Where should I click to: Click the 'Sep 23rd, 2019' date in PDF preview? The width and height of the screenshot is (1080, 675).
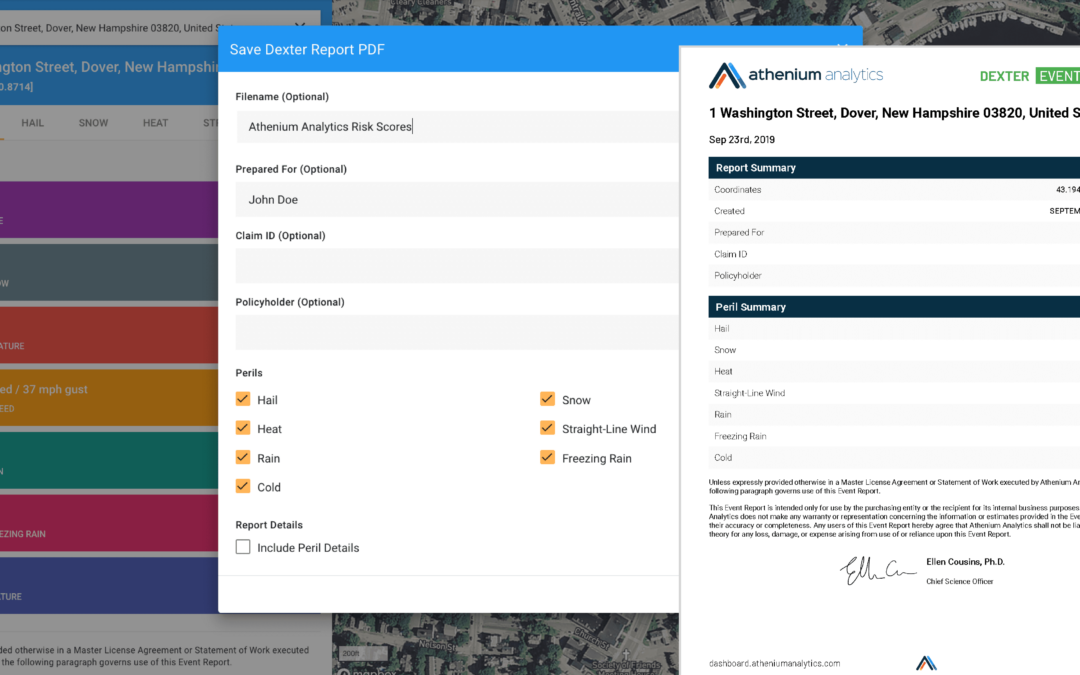click(x=742, y=140)
